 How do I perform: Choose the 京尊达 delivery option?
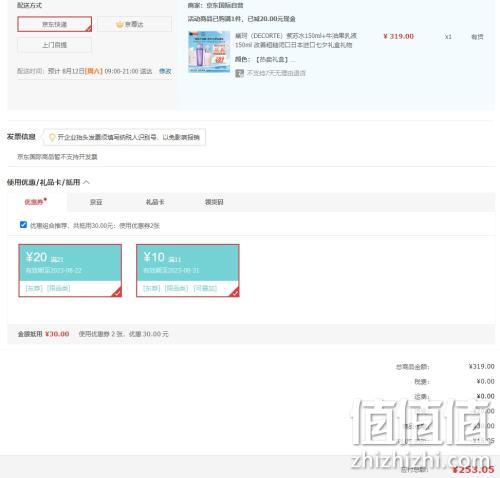pyautogui.click(x=135, y=24)
